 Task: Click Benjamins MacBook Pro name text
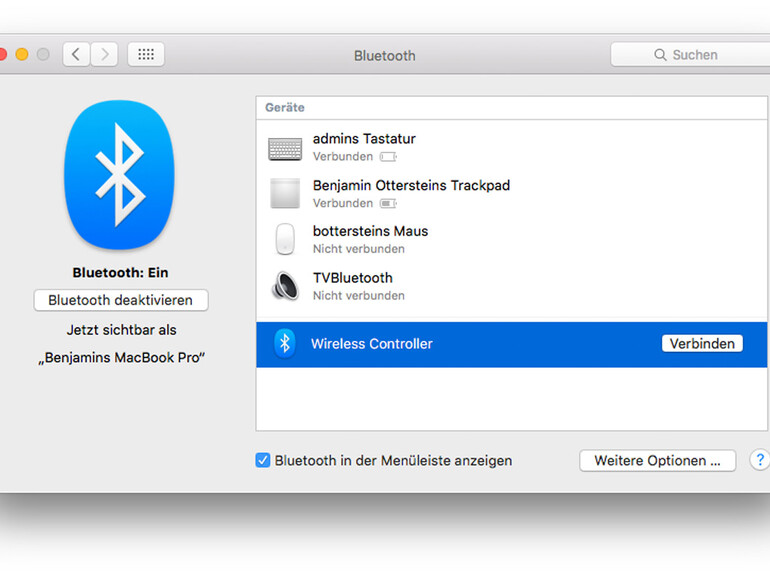(121, 358)
